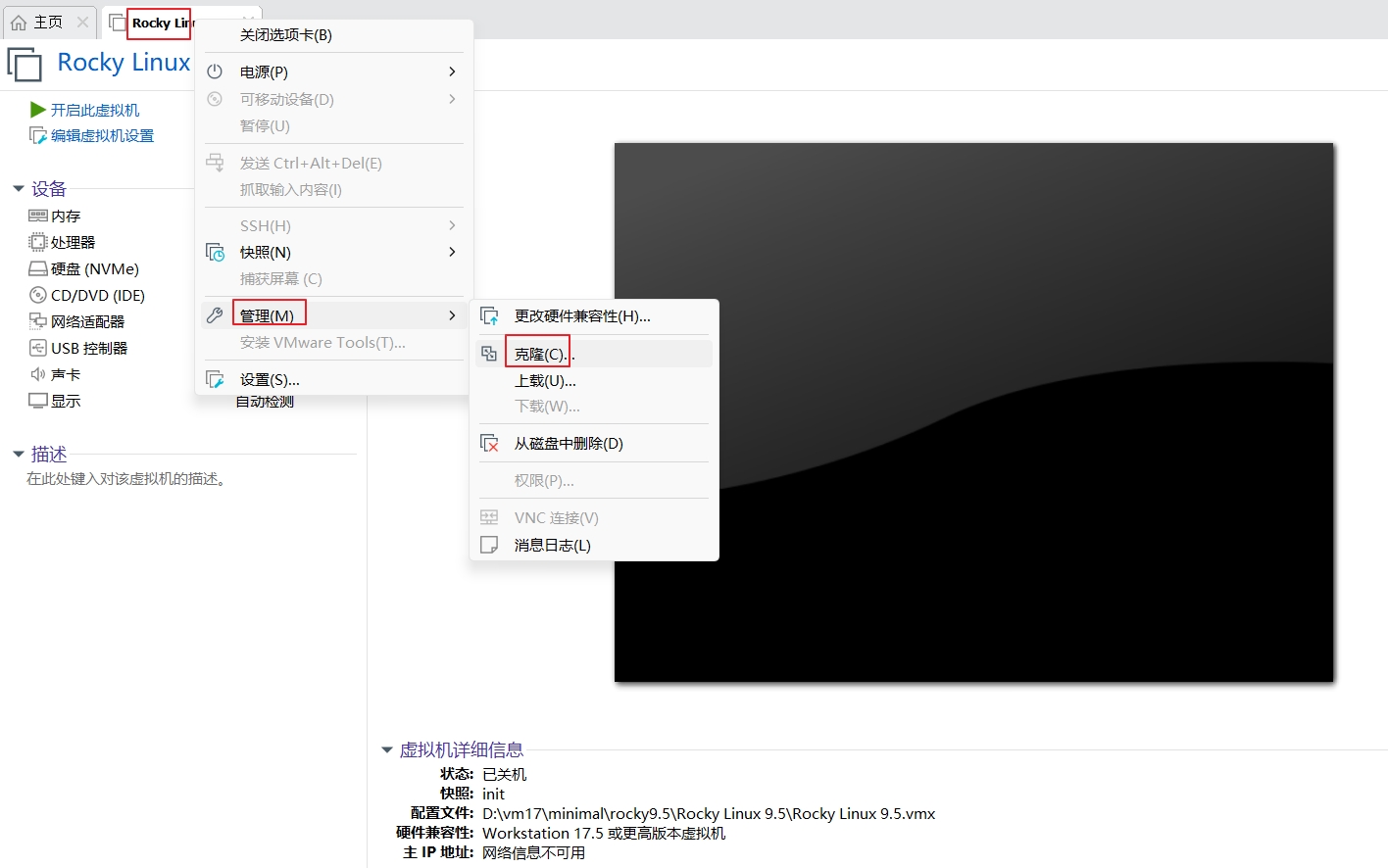Click the 自动检测 value text

[265, 402]
